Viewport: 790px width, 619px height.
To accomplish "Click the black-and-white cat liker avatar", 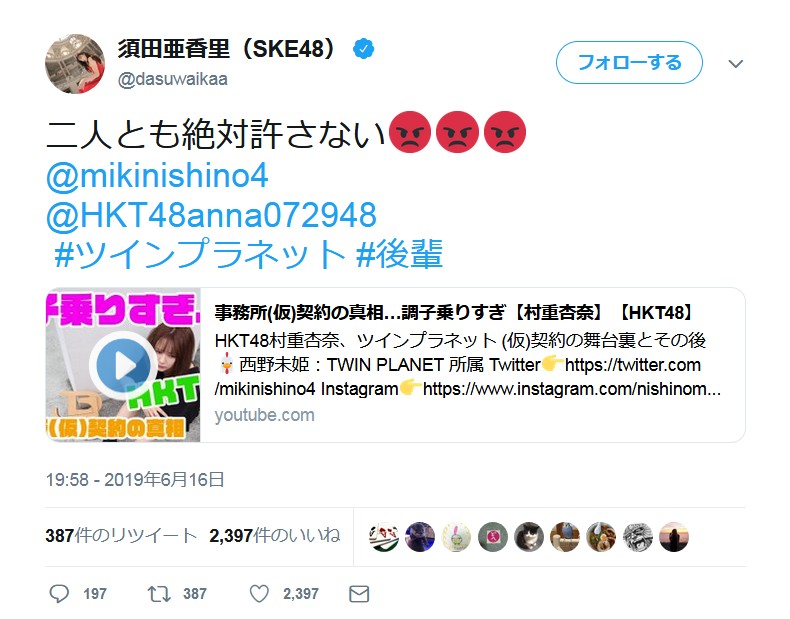I will coord(529,537).
